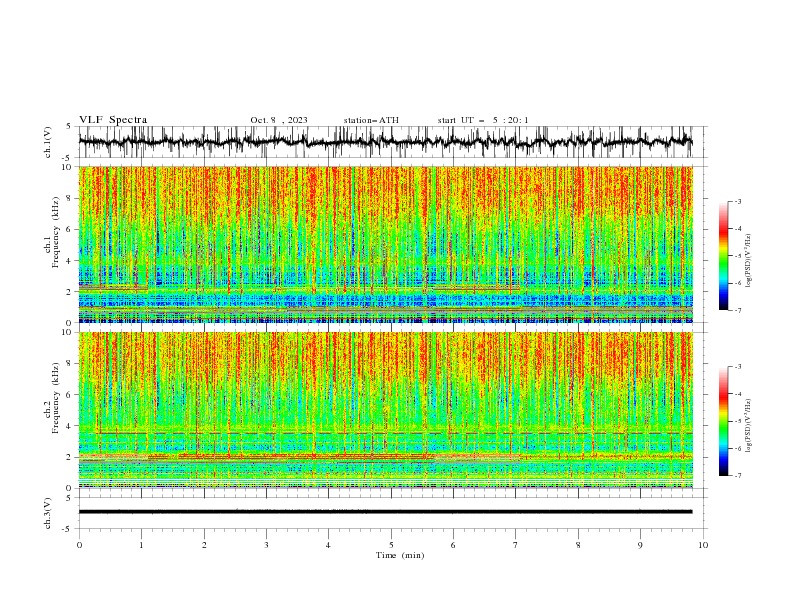
Task: Click time axis tick label "7"
Action: [516, 545]
